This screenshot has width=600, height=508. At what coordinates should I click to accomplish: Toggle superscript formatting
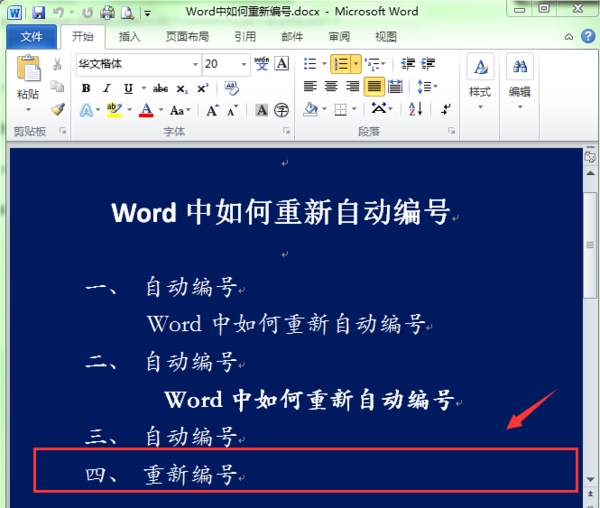pos(202,88)
